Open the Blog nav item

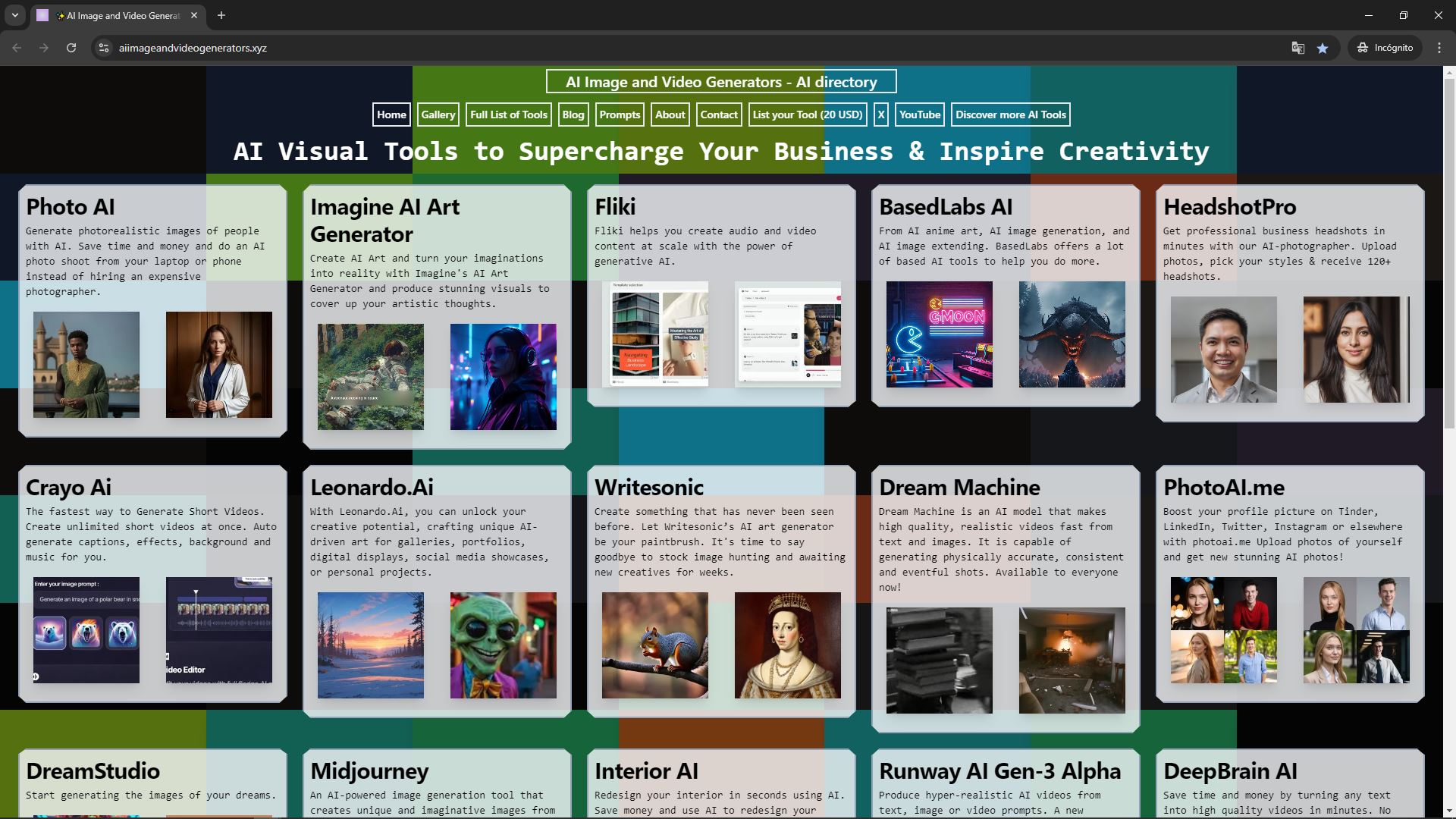click(573, 115)
